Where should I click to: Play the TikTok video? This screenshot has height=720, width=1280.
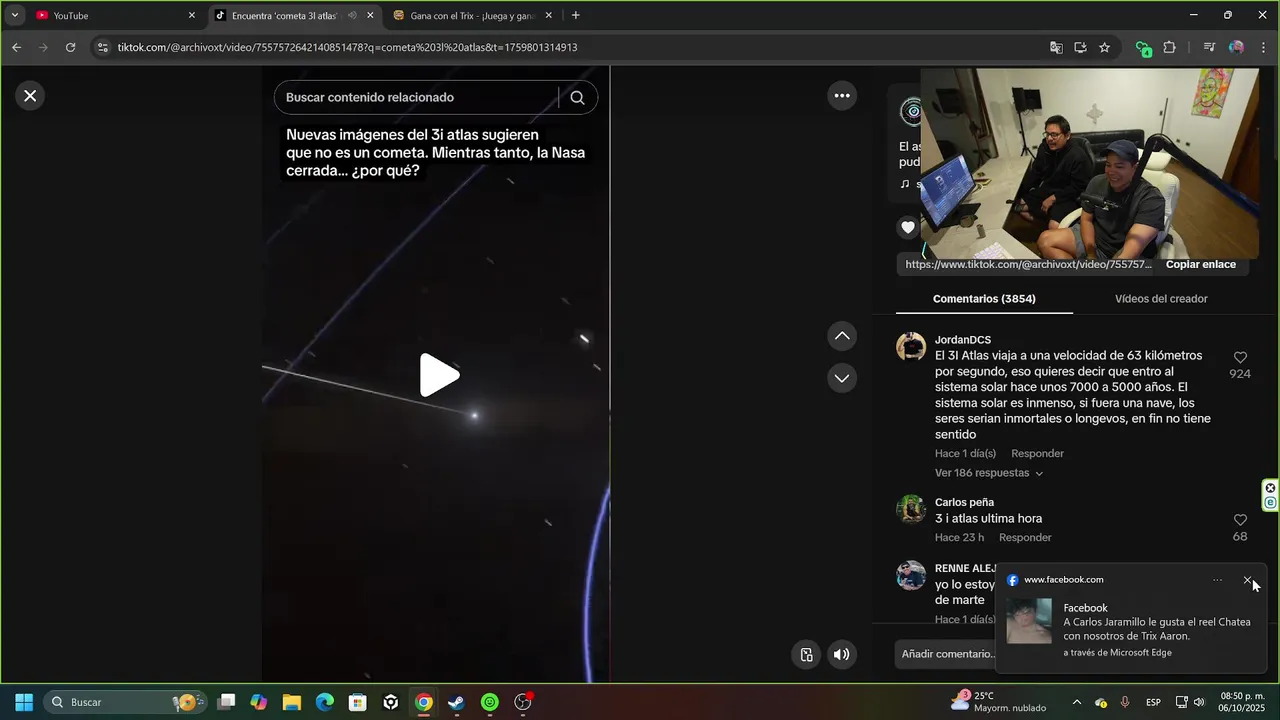coord(439,375)
